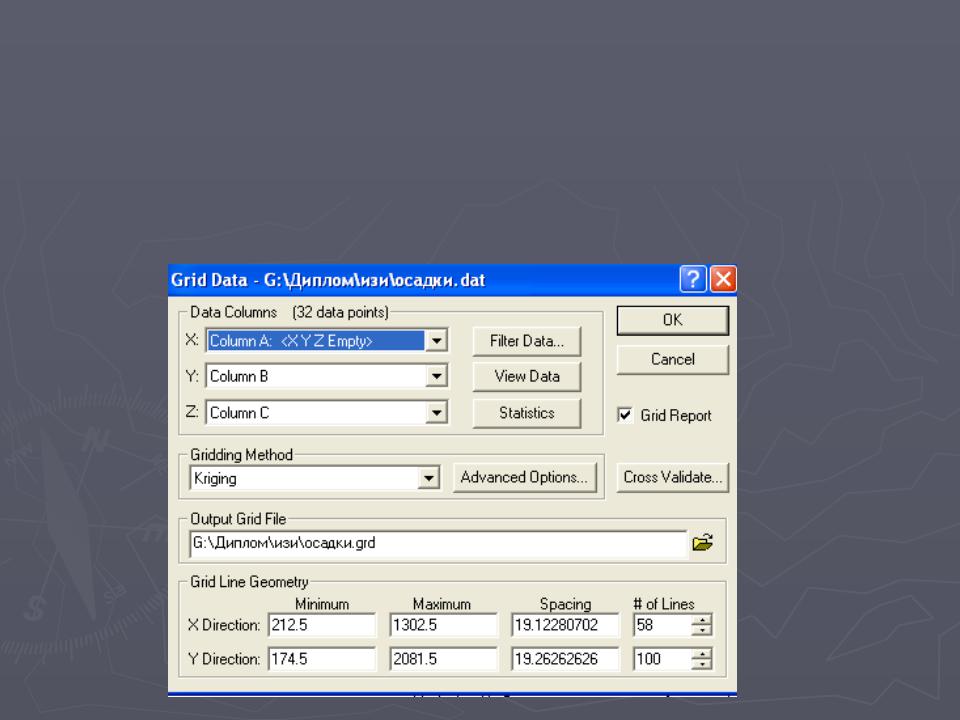Expand the X column dropdown arrow
Viewport: 960px width, 720px height.
click(437, 341)
